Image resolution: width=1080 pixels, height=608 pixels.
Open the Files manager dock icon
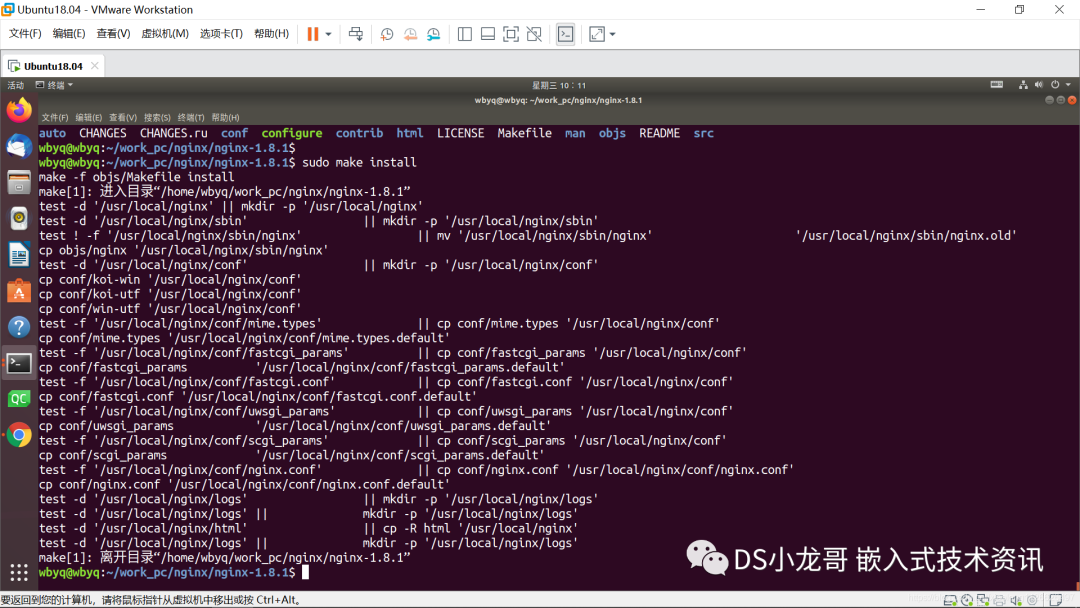[19, 182]
